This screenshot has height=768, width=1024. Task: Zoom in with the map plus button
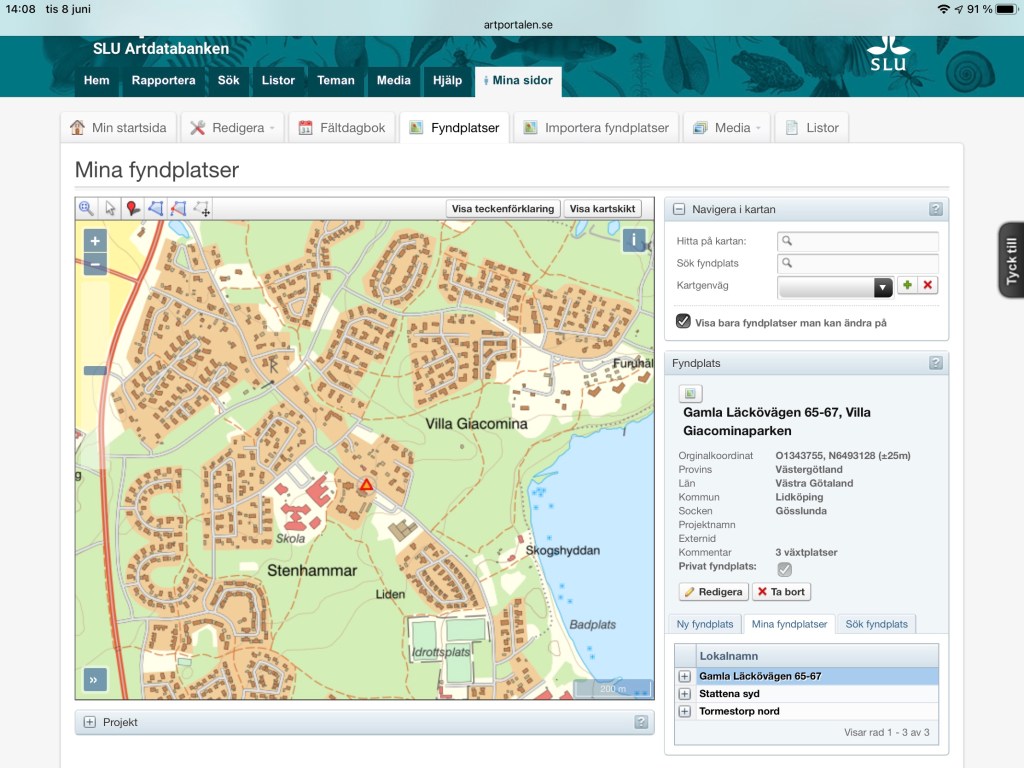point(95,240)
